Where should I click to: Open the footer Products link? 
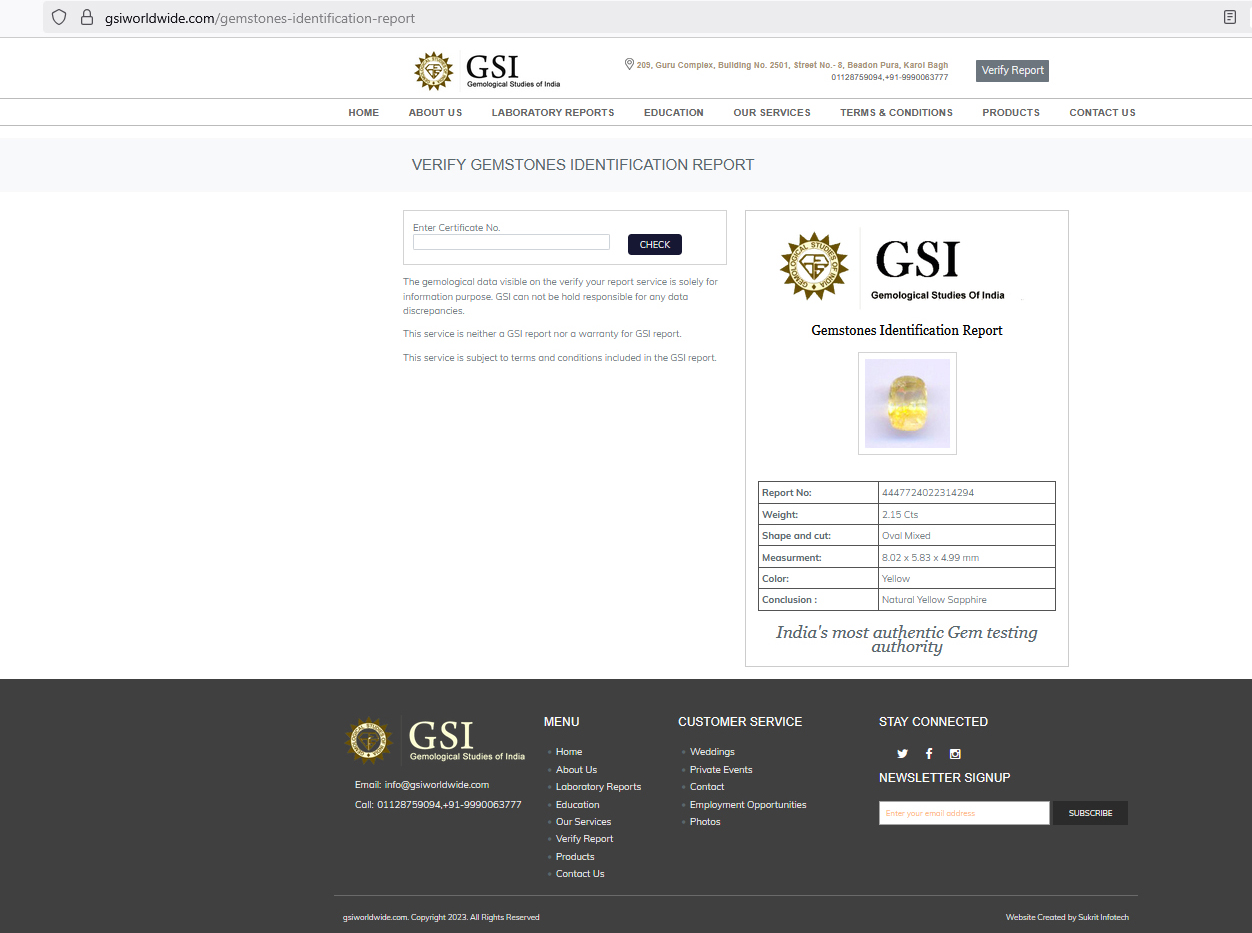(x=575, y=857)
